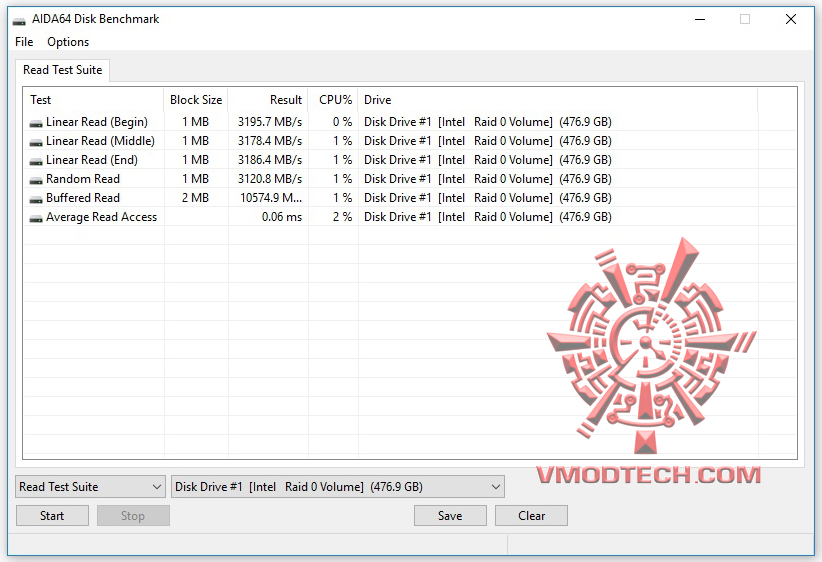The width and height of the screenshot is (822, 562).
Task: Click the 3120.8 MB/s result value
Action: (270, 179)
